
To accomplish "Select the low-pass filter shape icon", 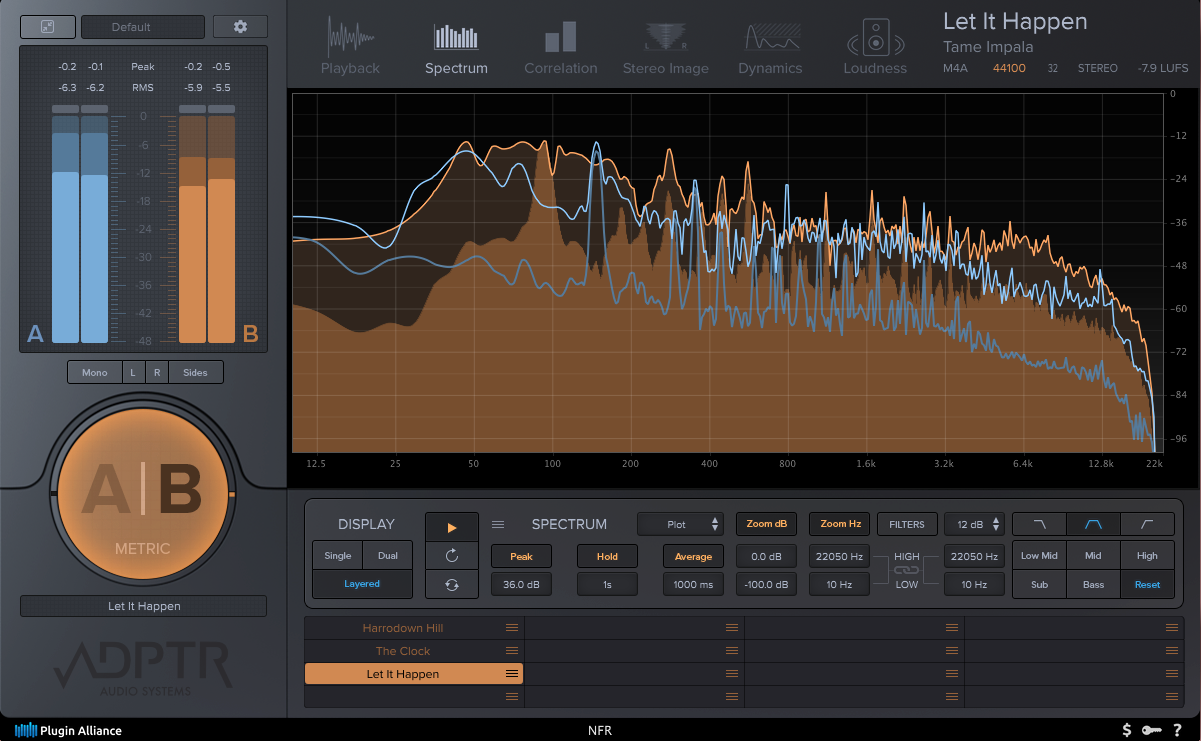I will (1039, 524).
